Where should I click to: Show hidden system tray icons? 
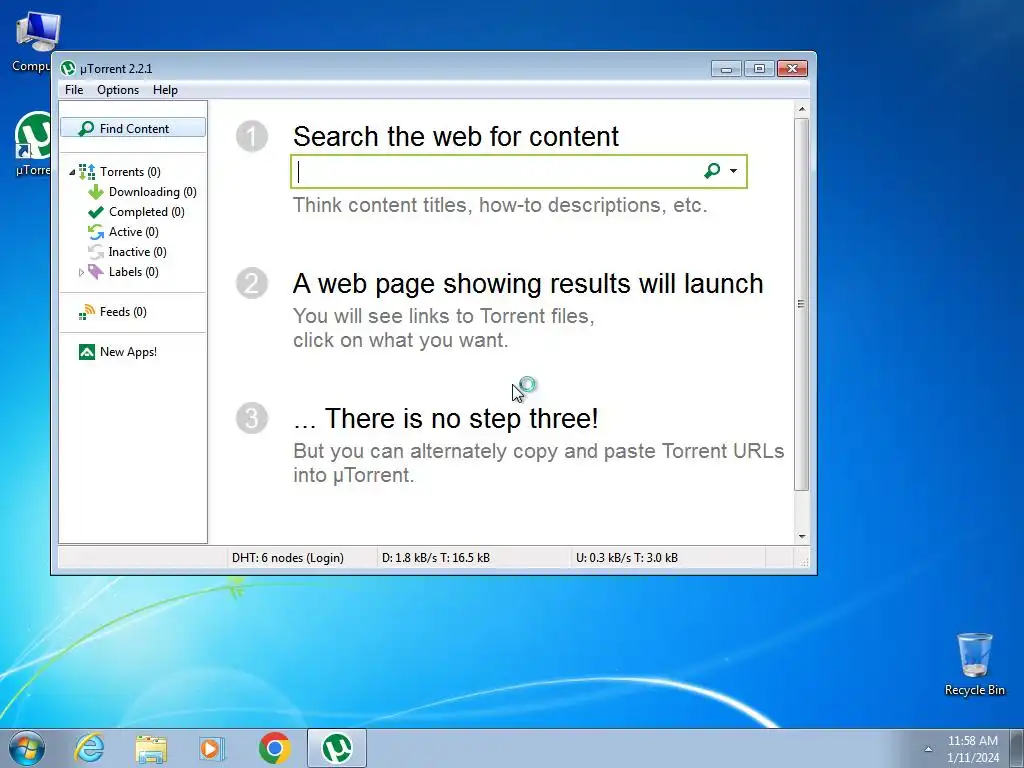click(x=928, y=748)
